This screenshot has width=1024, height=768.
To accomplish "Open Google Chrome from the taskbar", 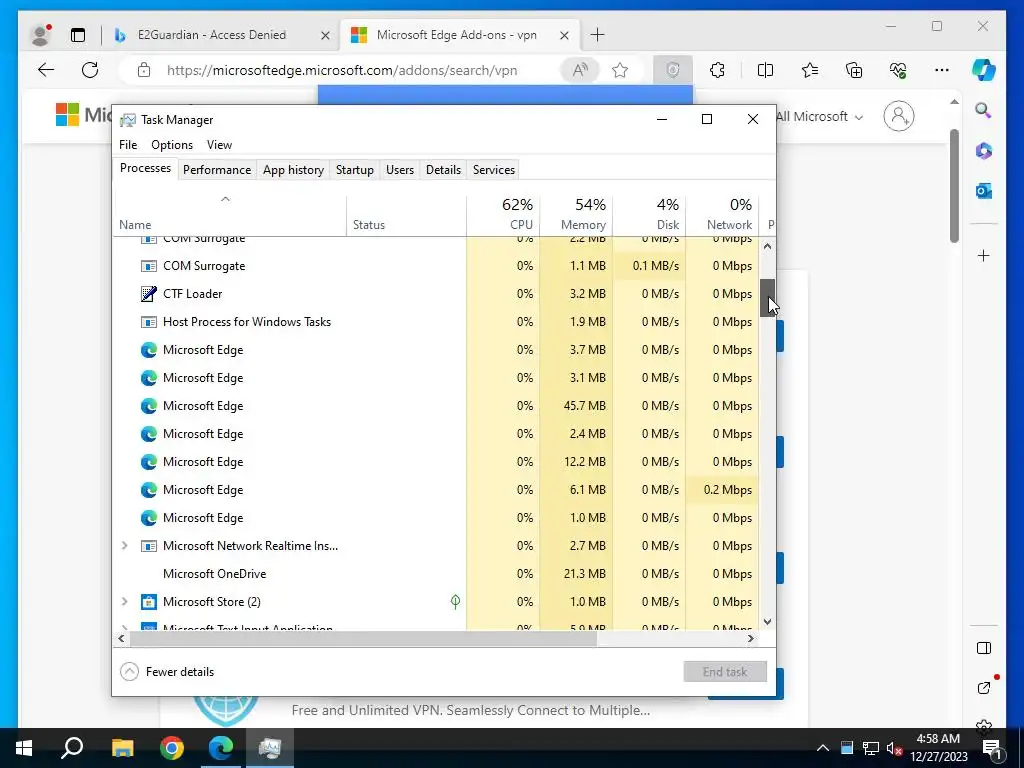I will 172,748.
